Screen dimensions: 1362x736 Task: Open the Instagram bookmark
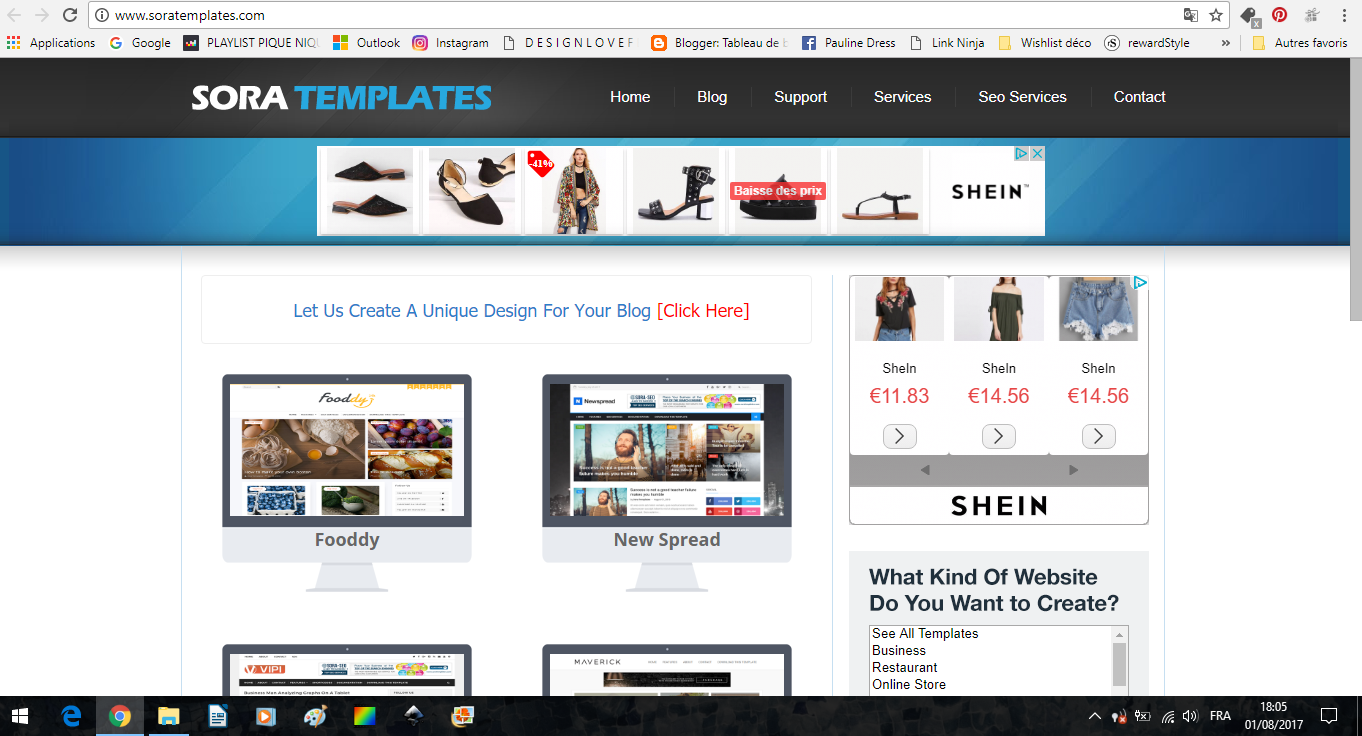coord(450,43)
